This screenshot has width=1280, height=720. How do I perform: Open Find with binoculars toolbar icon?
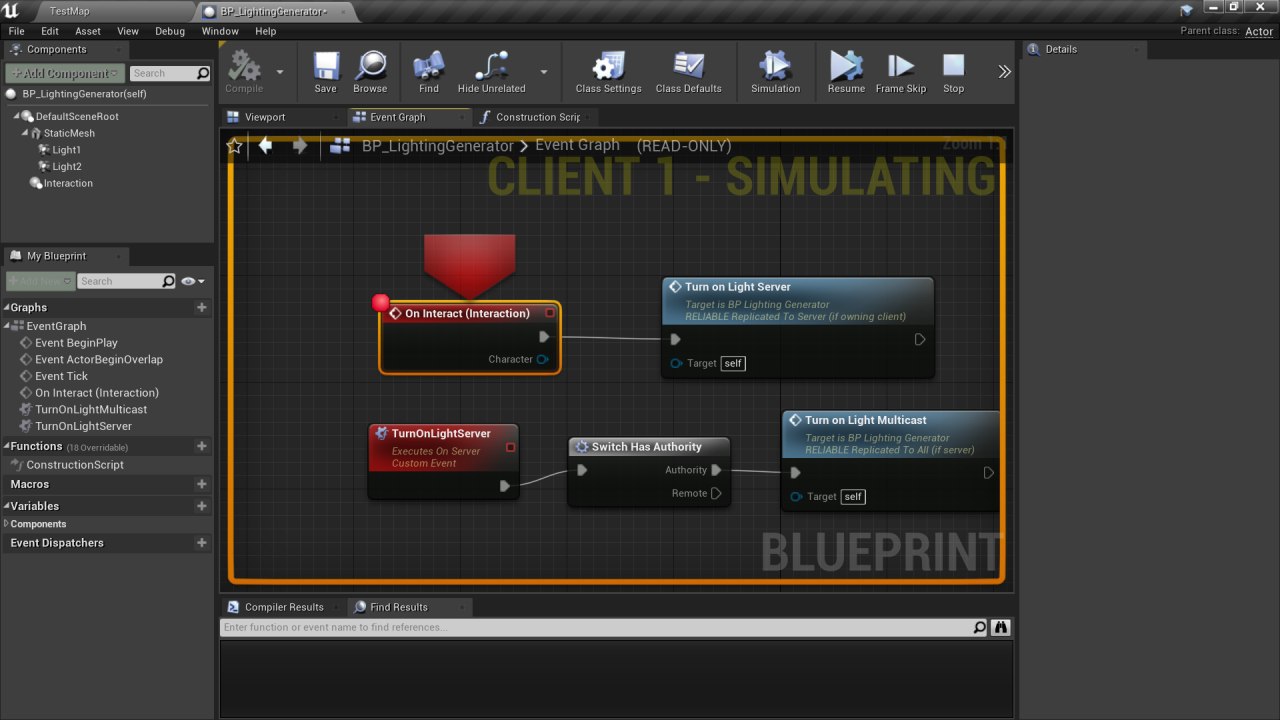tap(429, 73)
